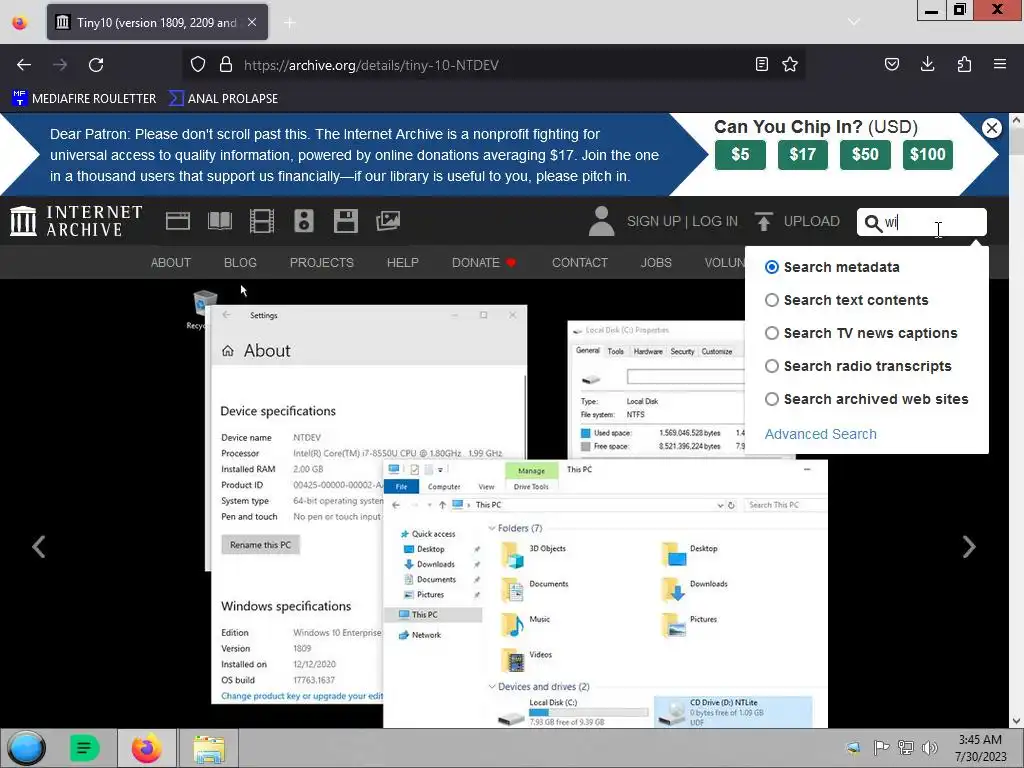Click the volume tray icon
This screenshot has height=768, width=1024.
pyautogui.click(x=930, y=748)
